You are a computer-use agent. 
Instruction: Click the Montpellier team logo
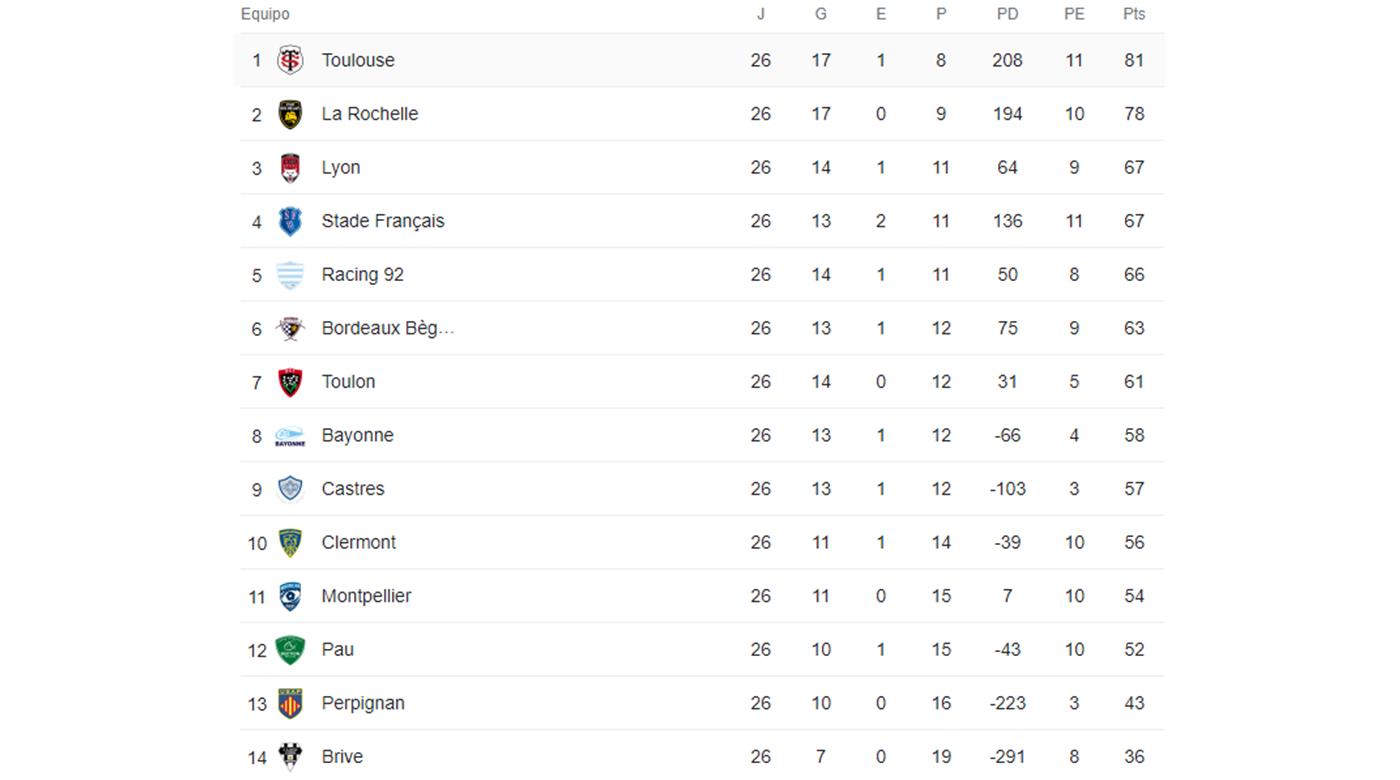point(290,596)
